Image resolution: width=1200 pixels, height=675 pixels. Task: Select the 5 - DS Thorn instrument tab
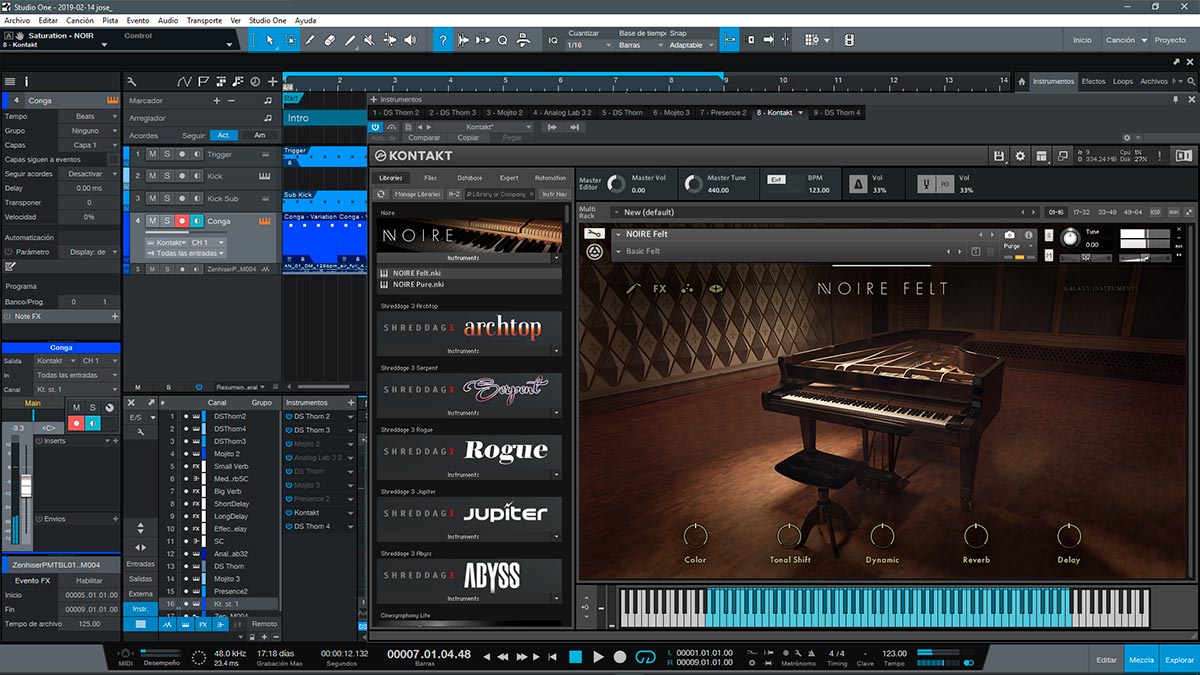(622, 113)
